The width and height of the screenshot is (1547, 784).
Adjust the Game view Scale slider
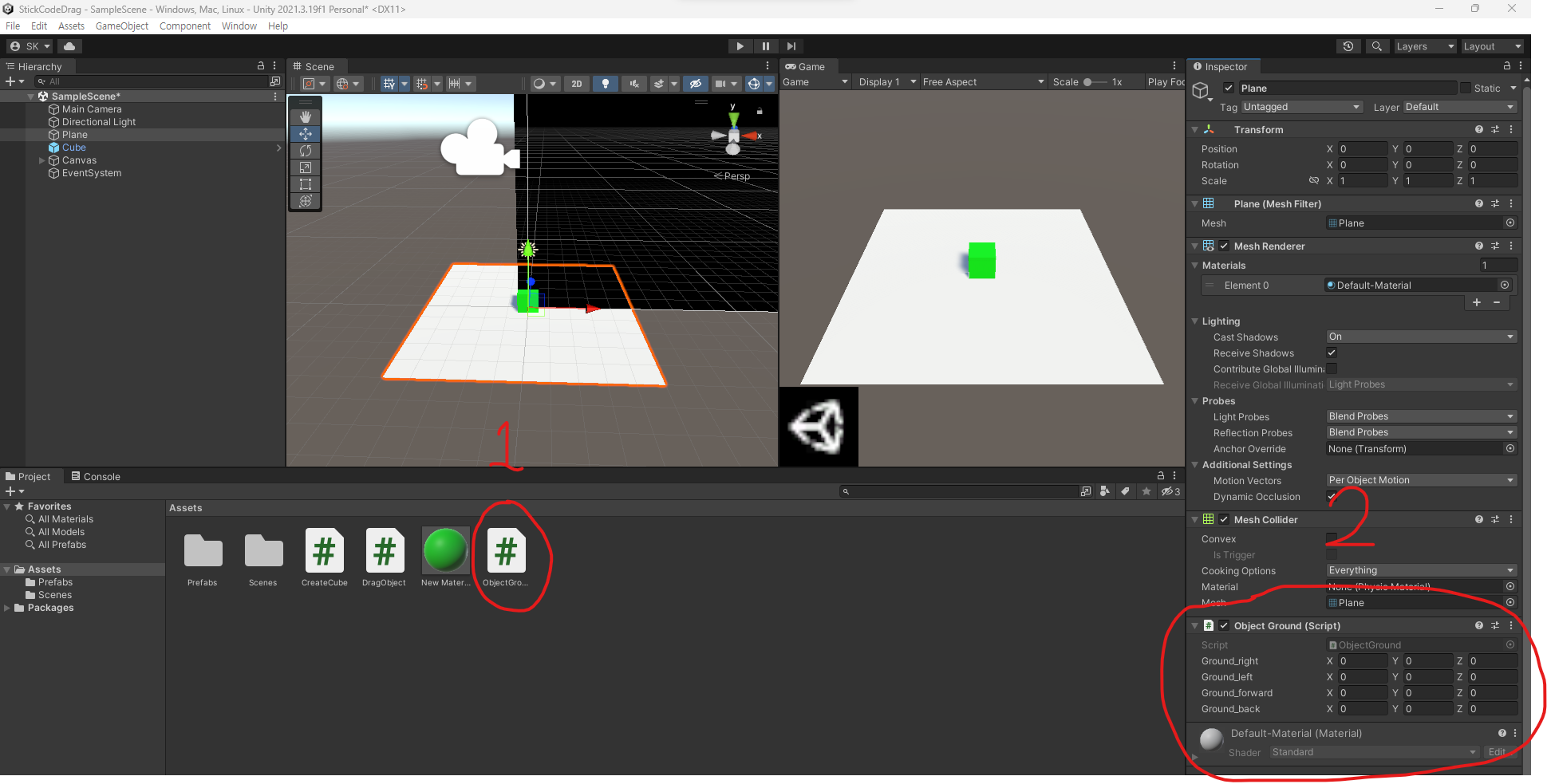1095,82
